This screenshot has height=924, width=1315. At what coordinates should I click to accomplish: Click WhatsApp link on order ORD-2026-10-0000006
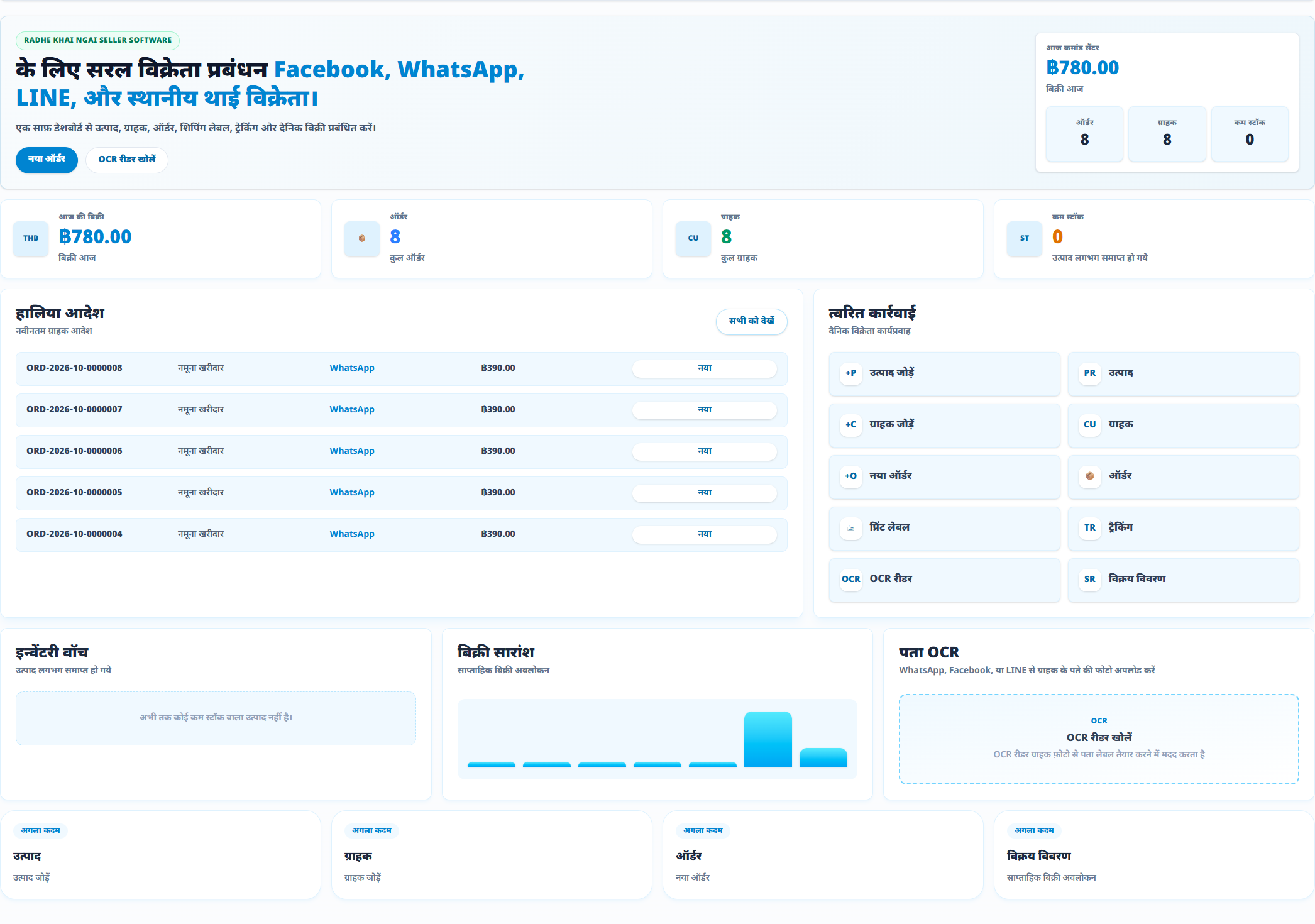(x=352, y=451)
